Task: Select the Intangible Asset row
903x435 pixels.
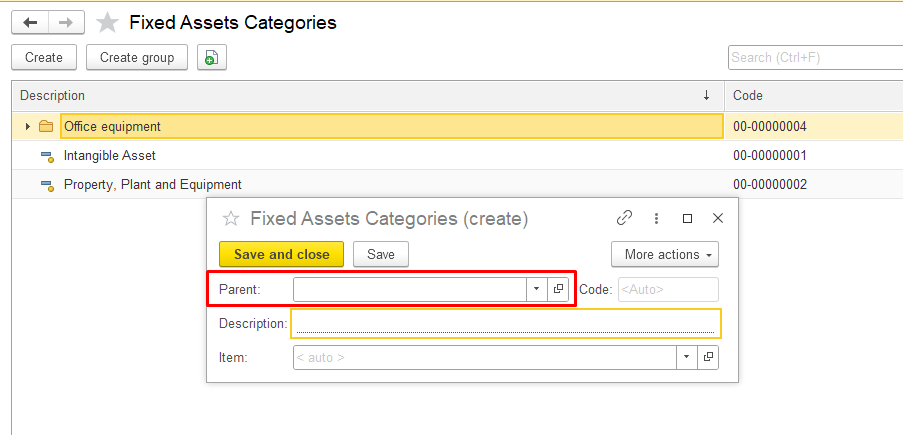Action: click(x=110, y=156)
